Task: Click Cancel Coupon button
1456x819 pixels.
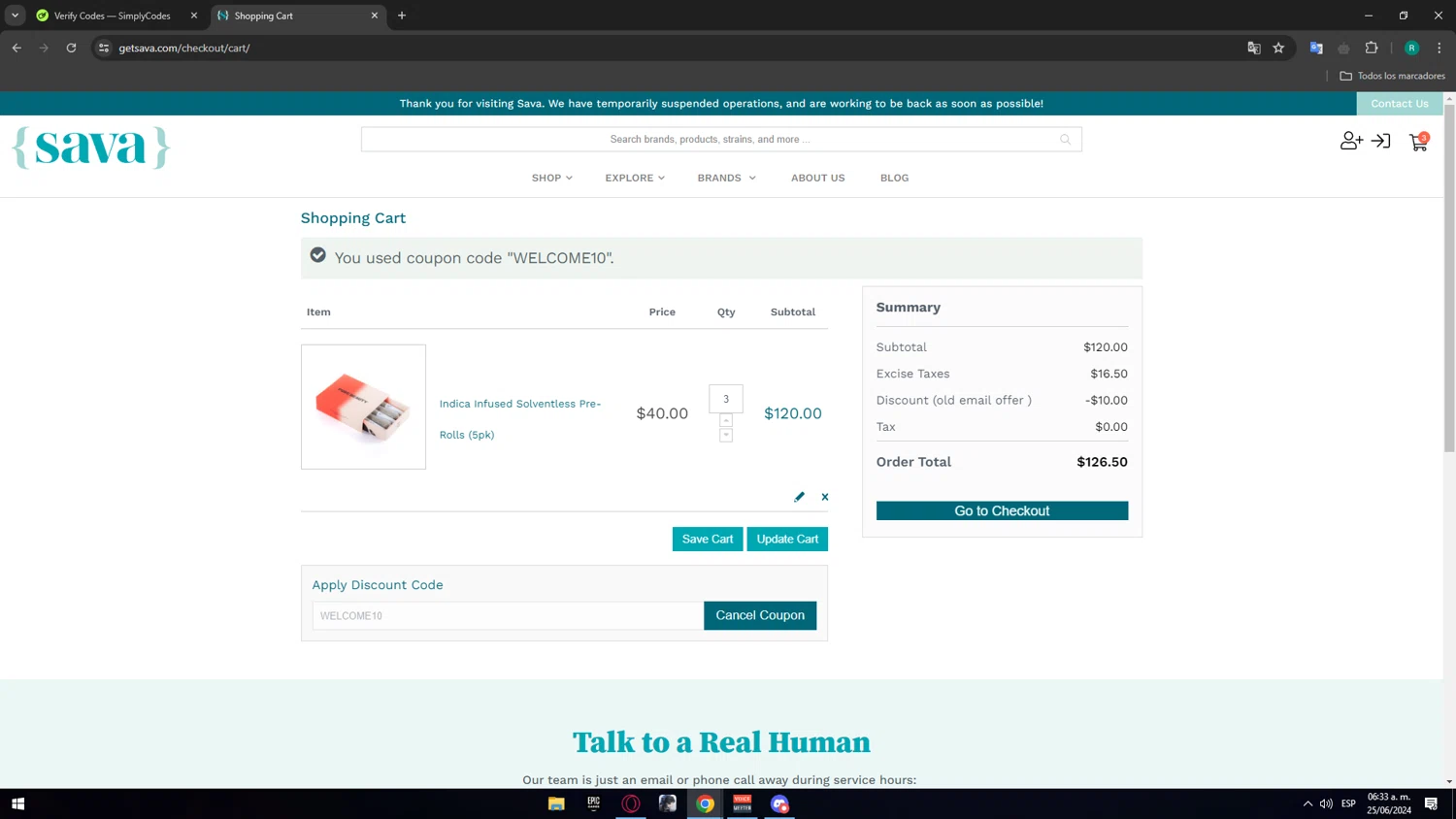Action: (760, 615)
